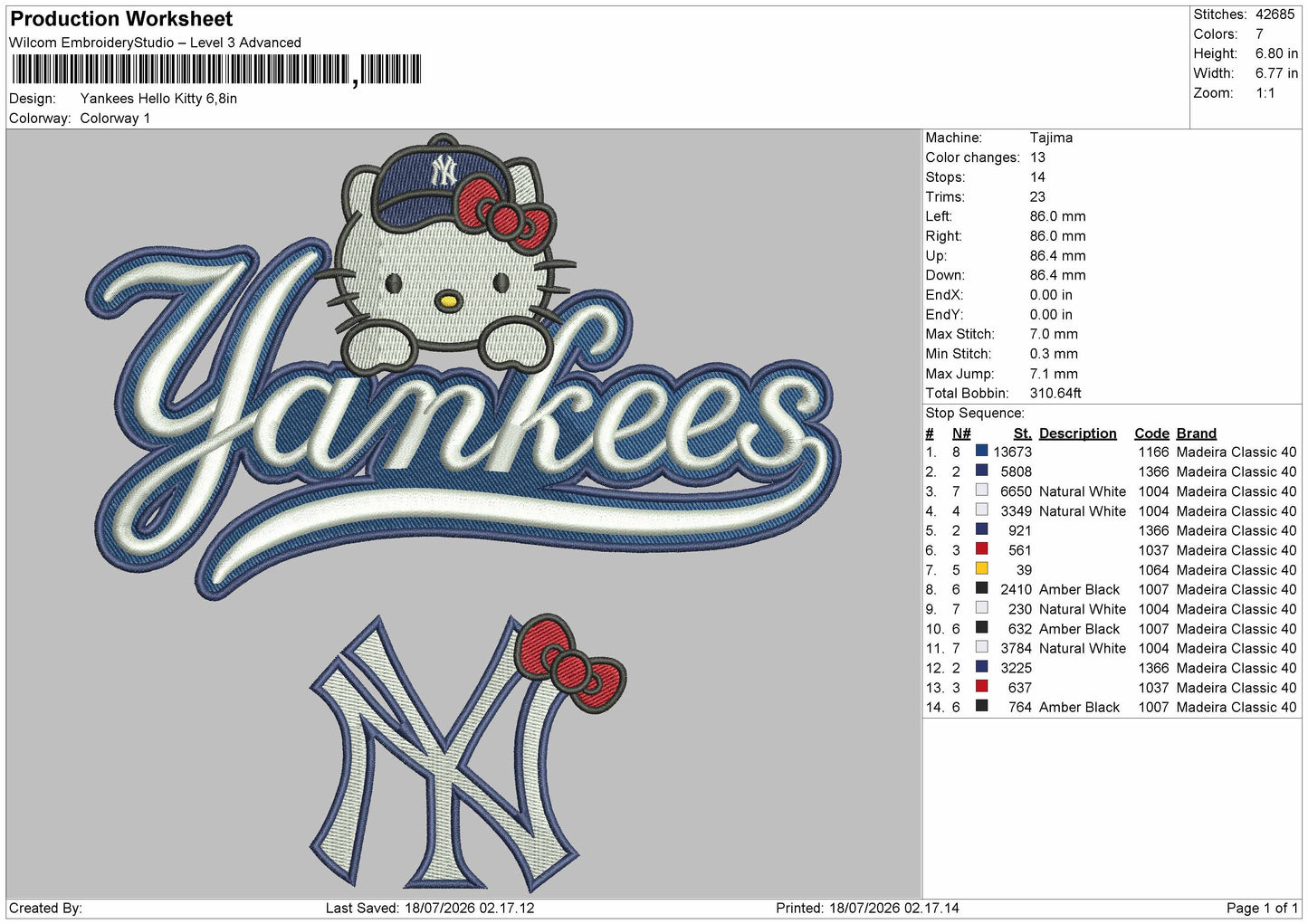Click the yellow swatch in stop row 7
This screenshot has width=1308, height=924.
click(x=981, y=568)
